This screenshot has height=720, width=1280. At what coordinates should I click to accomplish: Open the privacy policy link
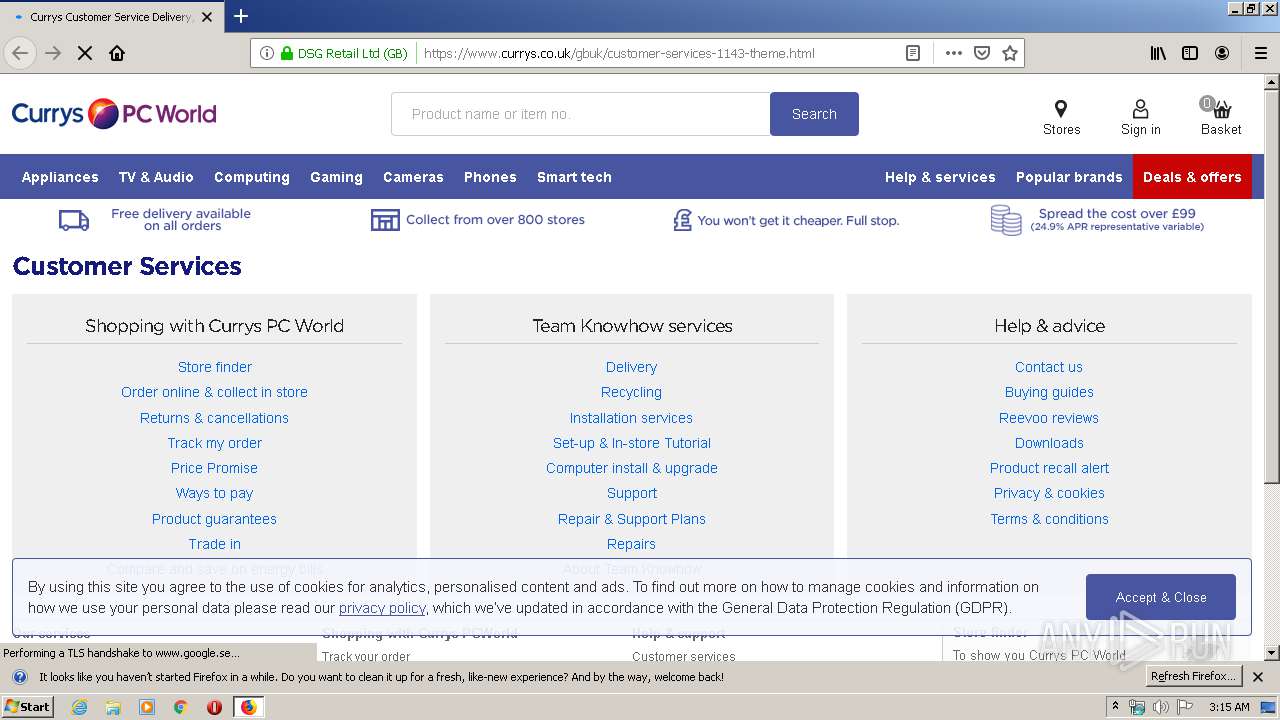382,608
